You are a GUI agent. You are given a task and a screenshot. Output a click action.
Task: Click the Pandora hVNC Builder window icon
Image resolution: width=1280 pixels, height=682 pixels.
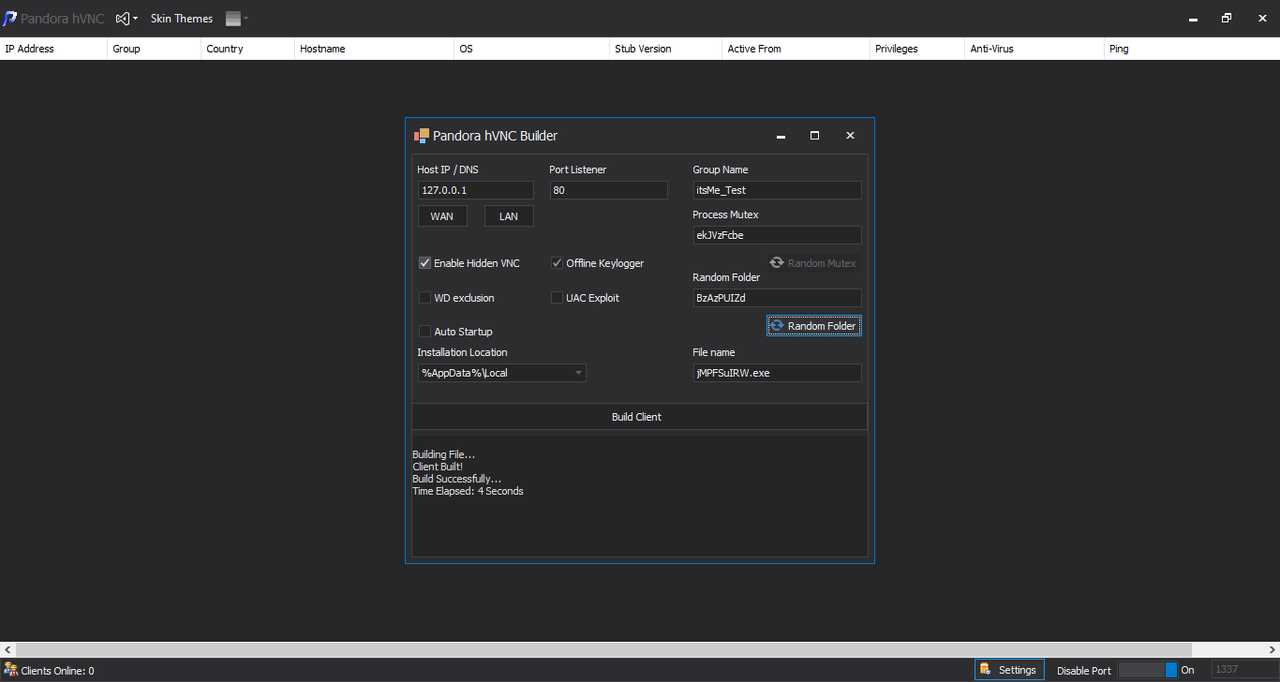[x=421, y=136]
